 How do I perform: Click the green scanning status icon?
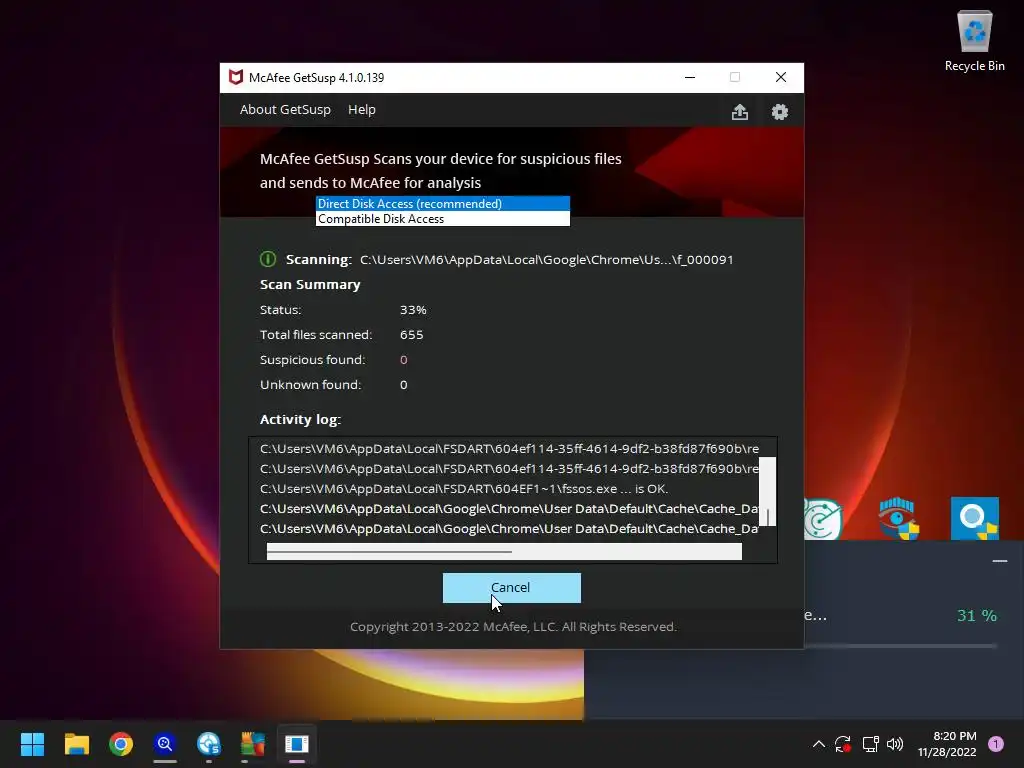coord(268,259)
